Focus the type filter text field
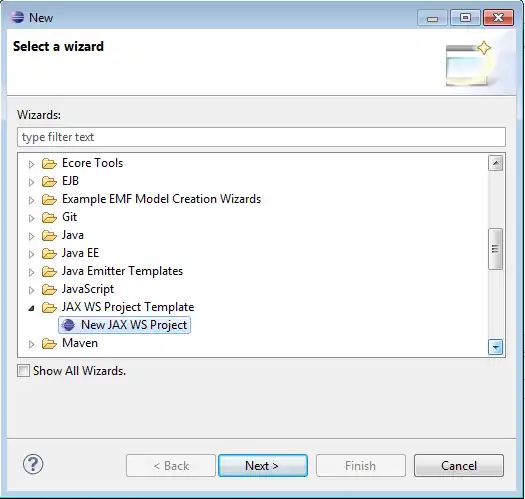 [x=261, y=137]
